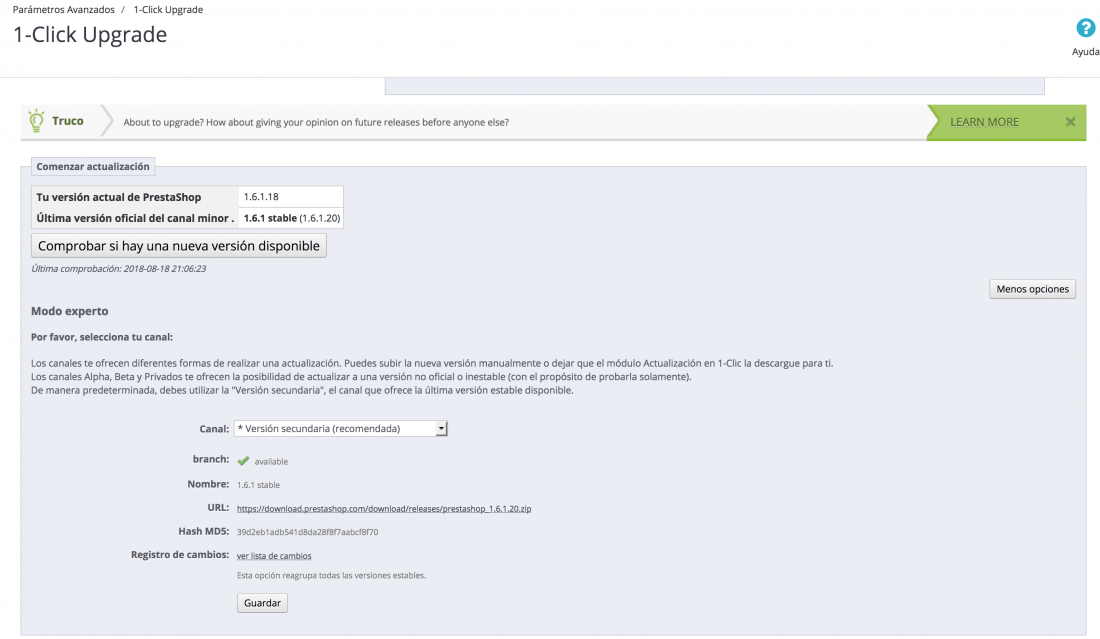Screen dimensions: 1100x639
Task: Click the Esta opción reagrupa note text
Action: pyautogui.click(x=331, y=575)
